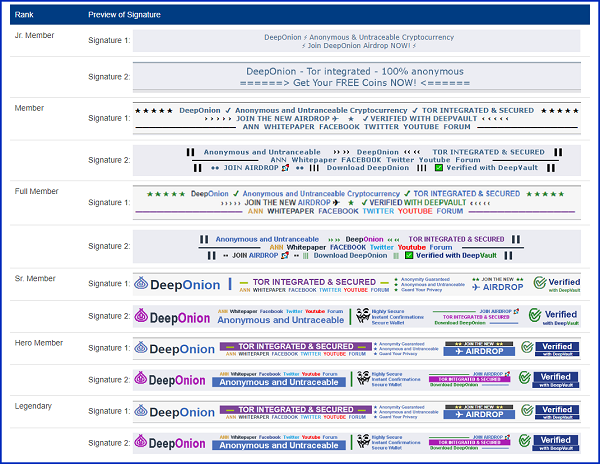Click the 'Preview of Signature' column header
Viewport: 600px width, 464px height.
[x=124, y=15]
